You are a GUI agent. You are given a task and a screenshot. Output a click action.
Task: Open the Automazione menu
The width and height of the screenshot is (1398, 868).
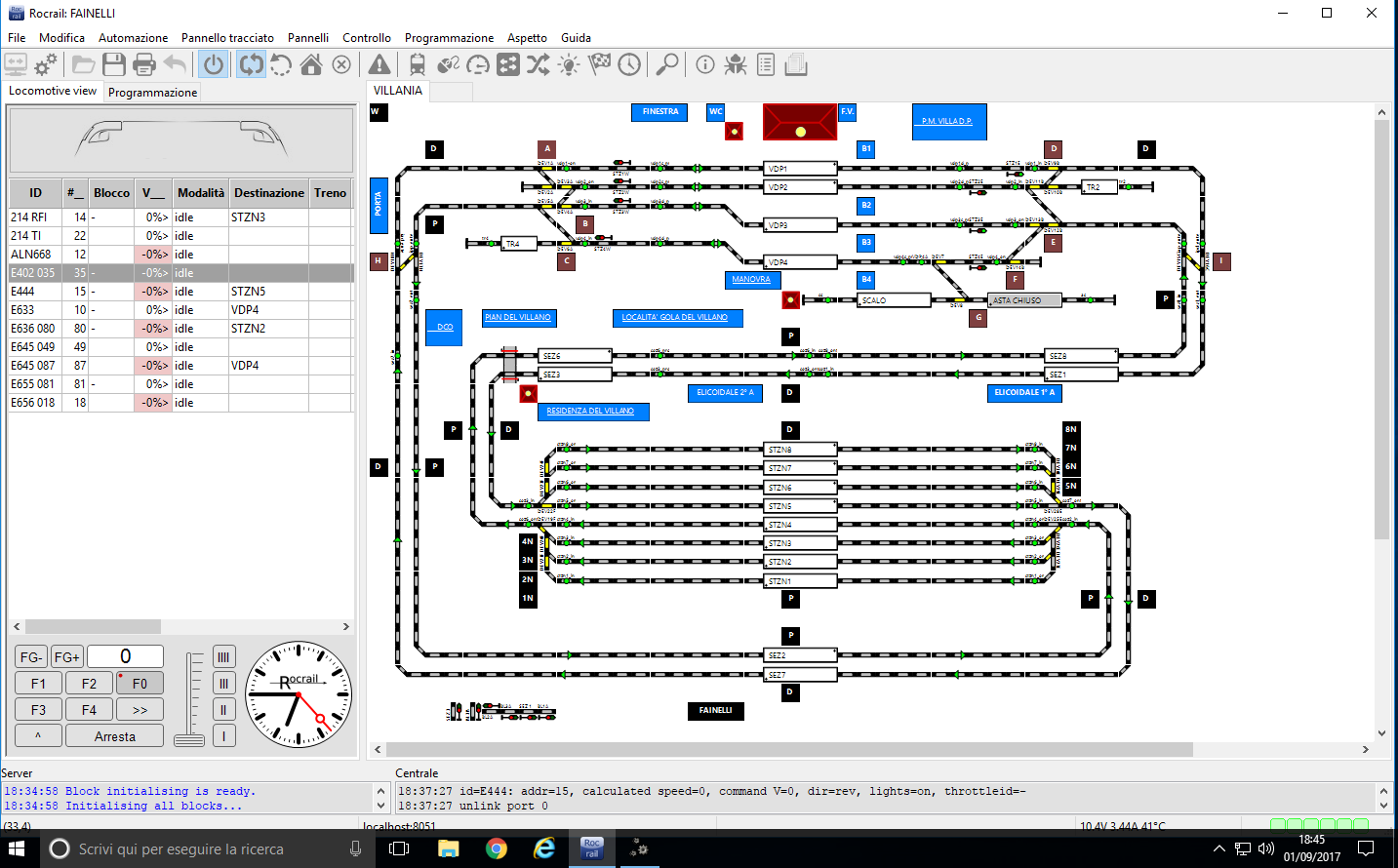click(133, 38)
